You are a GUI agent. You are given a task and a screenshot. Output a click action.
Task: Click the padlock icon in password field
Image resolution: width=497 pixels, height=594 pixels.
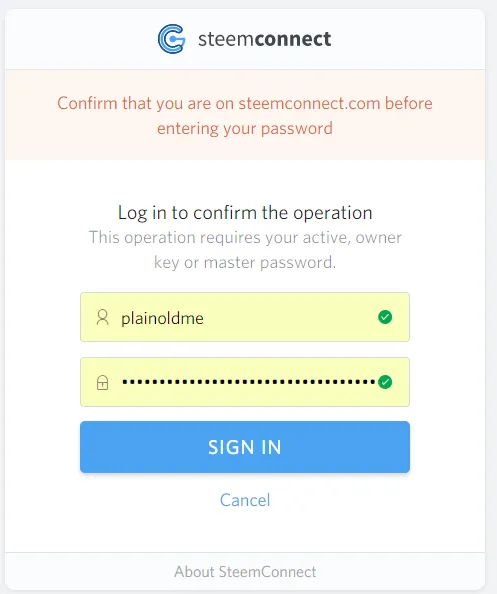102,383
